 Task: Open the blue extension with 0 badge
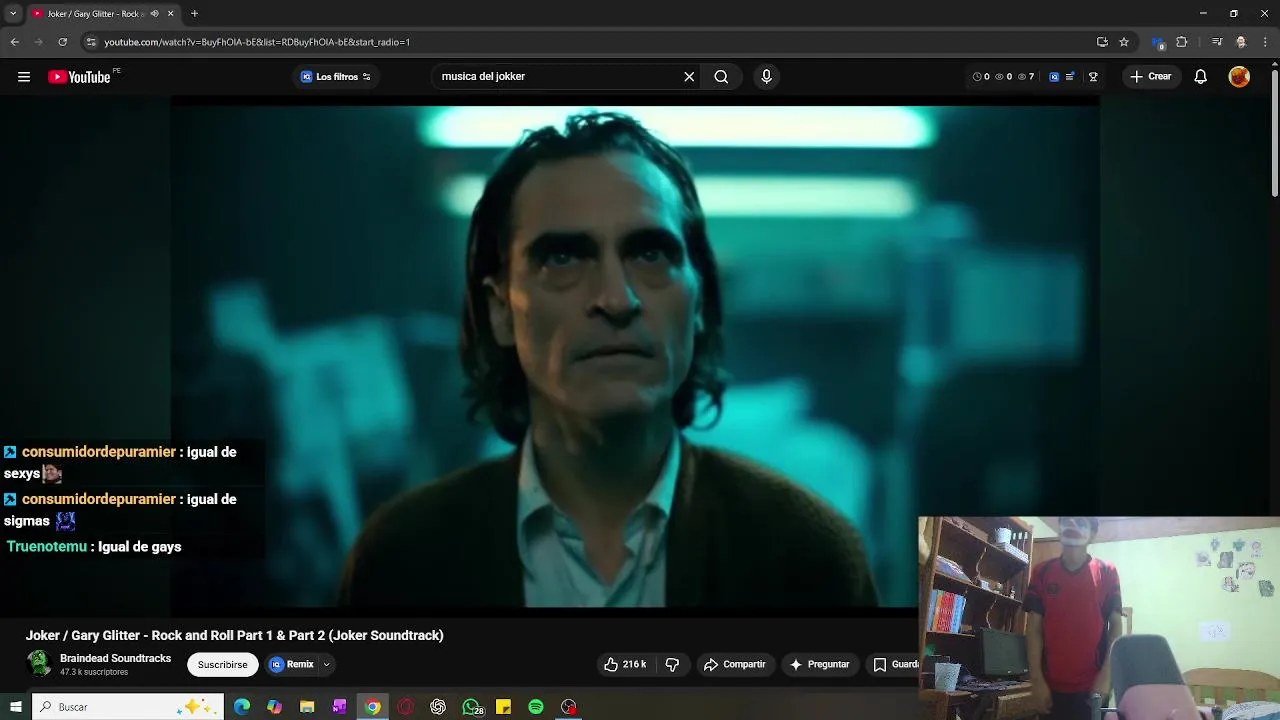tap(1158, 42)
